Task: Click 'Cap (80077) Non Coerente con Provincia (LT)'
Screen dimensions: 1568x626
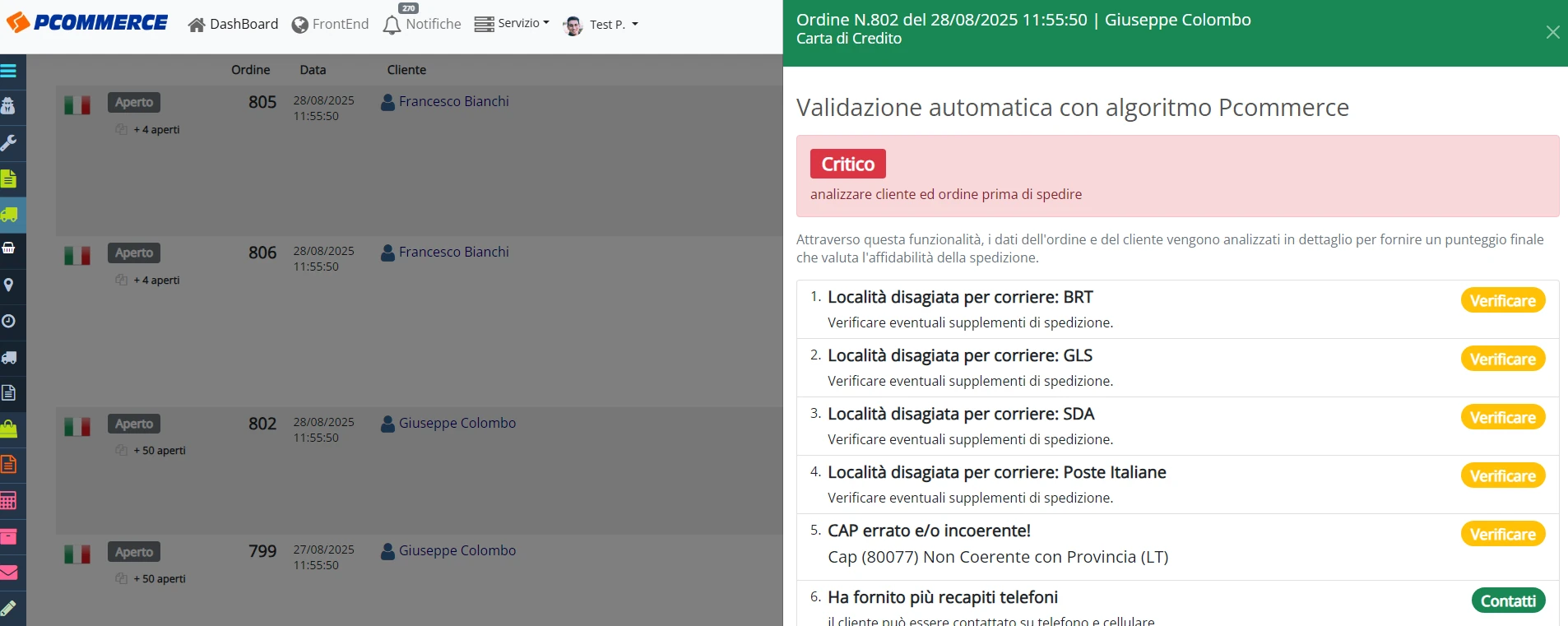Action: (998, 557)
